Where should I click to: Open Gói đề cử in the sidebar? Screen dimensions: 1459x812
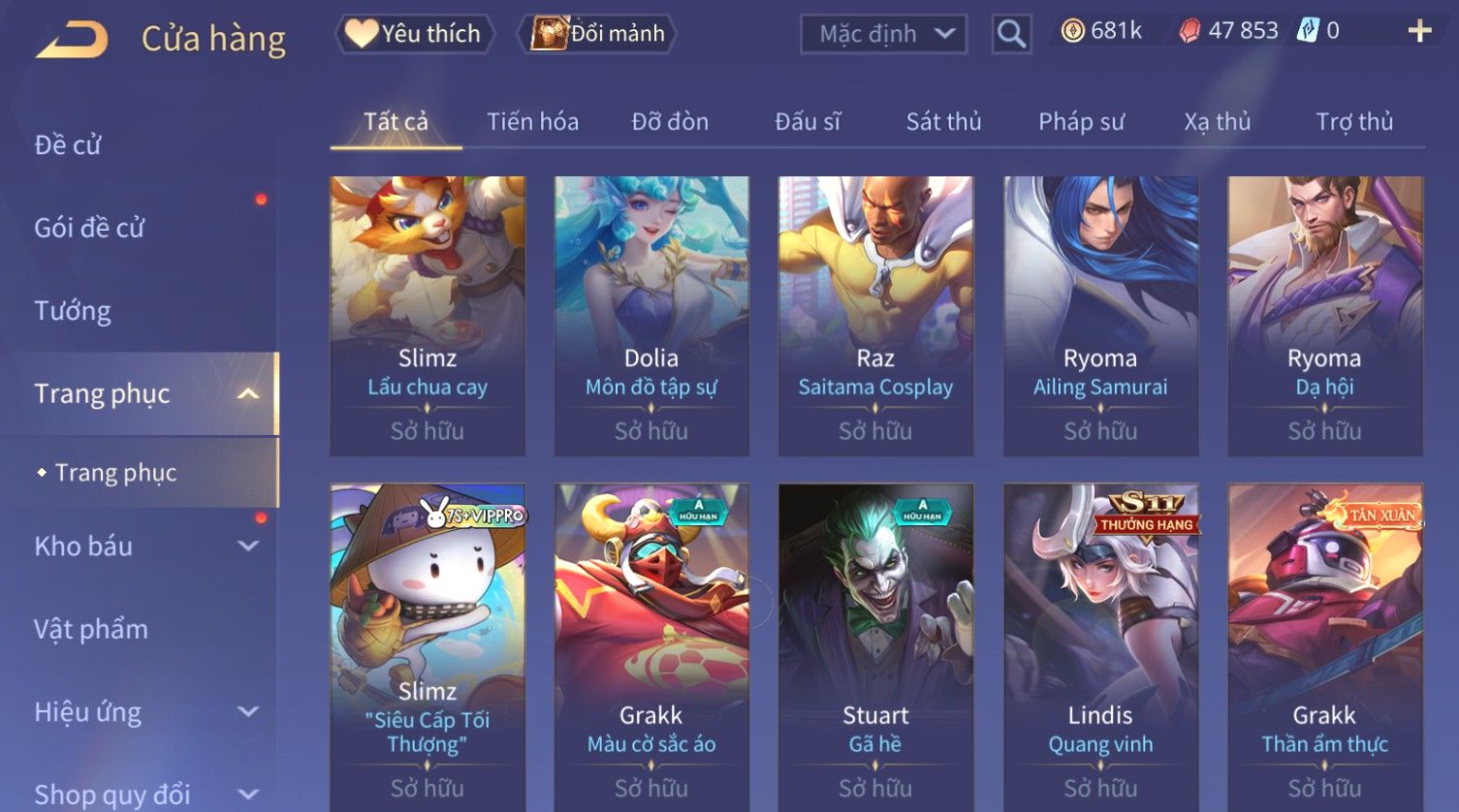[89, 228]
